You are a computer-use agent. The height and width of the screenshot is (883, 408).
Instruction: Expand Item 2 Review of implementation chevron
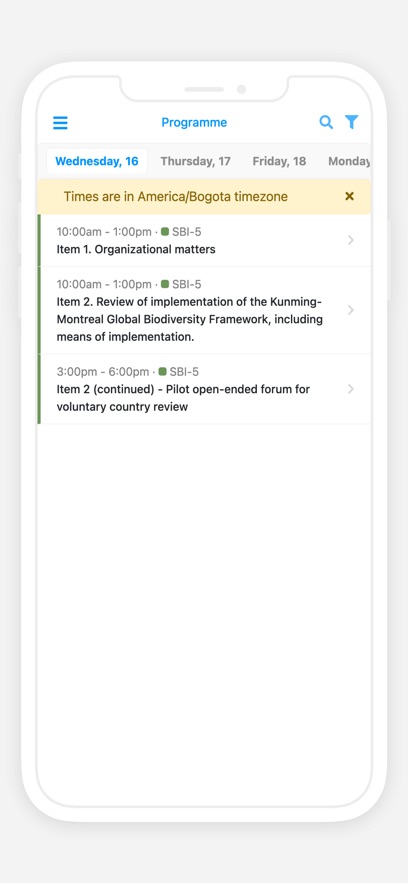coord(351,310)
